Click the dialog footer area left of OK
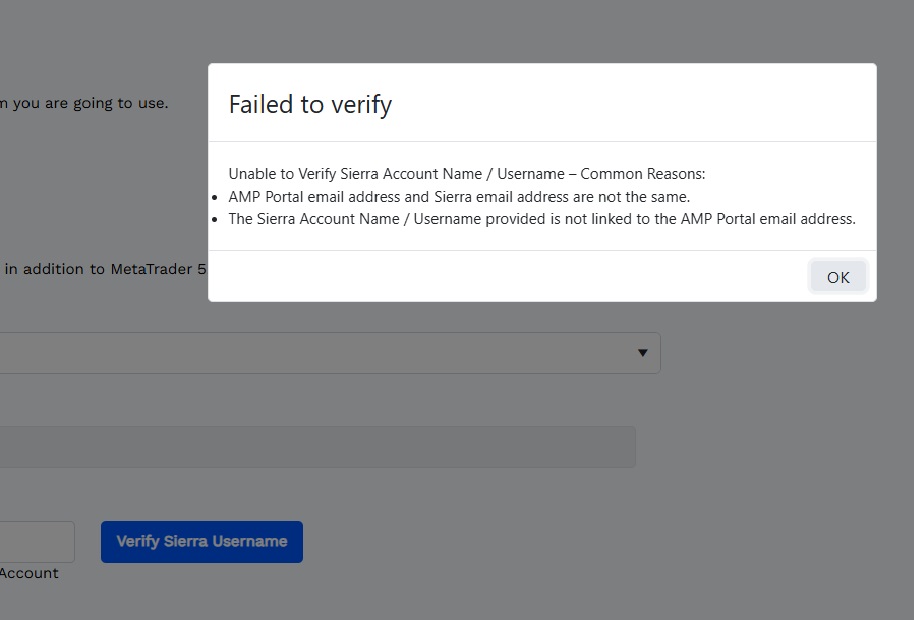914x620 pixels. click(500, 276)
